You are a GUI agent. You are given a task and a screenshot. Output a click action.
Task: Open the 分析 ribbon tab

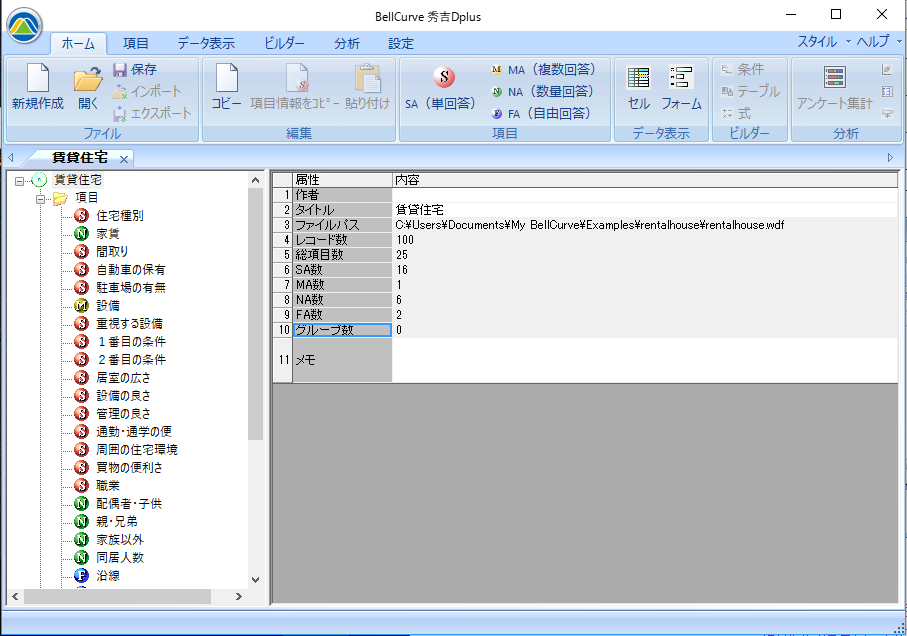(x=346, y=43)
